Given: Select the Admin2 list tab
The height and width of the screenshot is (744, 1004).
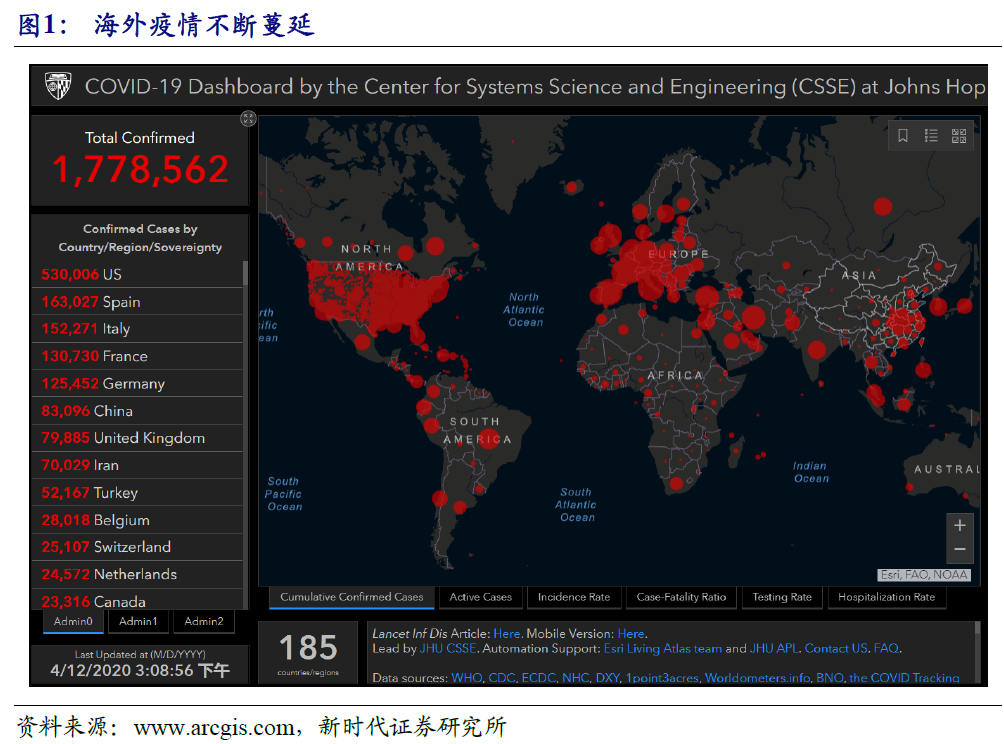Looking at the screenshot, I should (x=204, y=621).
